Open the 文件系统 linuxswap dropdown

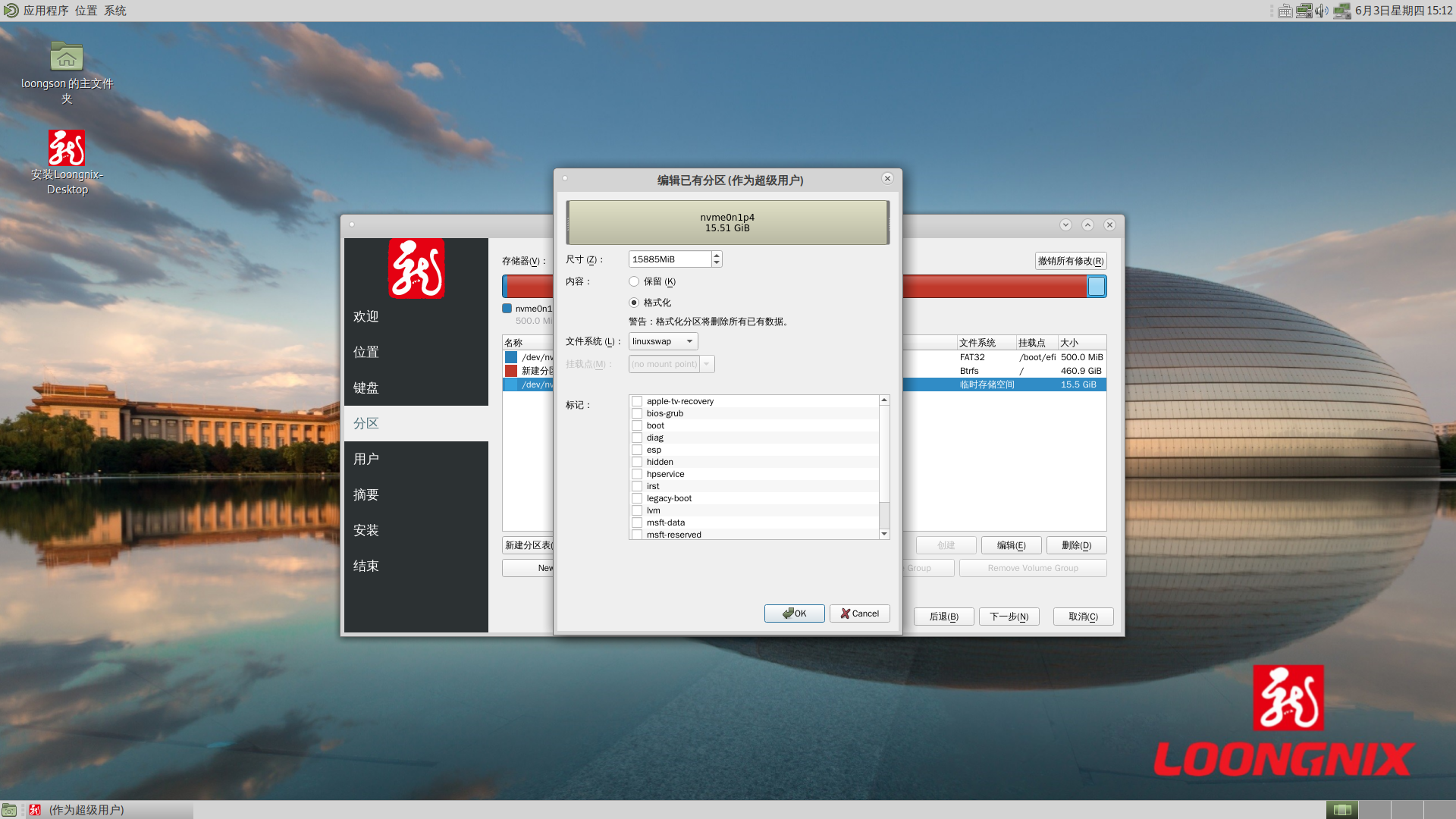[662, 340]
